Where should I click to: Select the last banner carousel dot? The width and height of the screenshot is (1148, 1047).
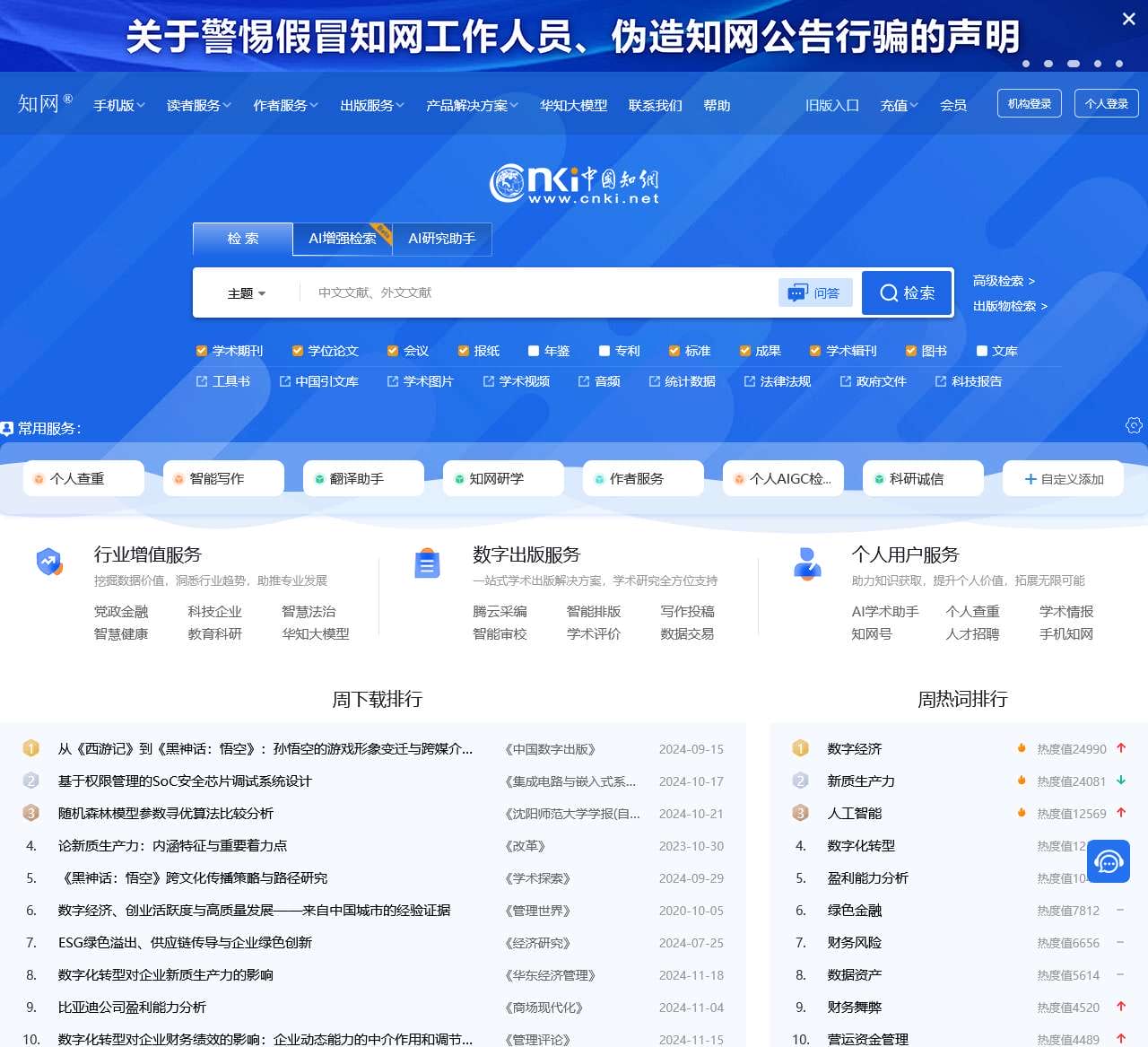click(x=1119, y=64)
